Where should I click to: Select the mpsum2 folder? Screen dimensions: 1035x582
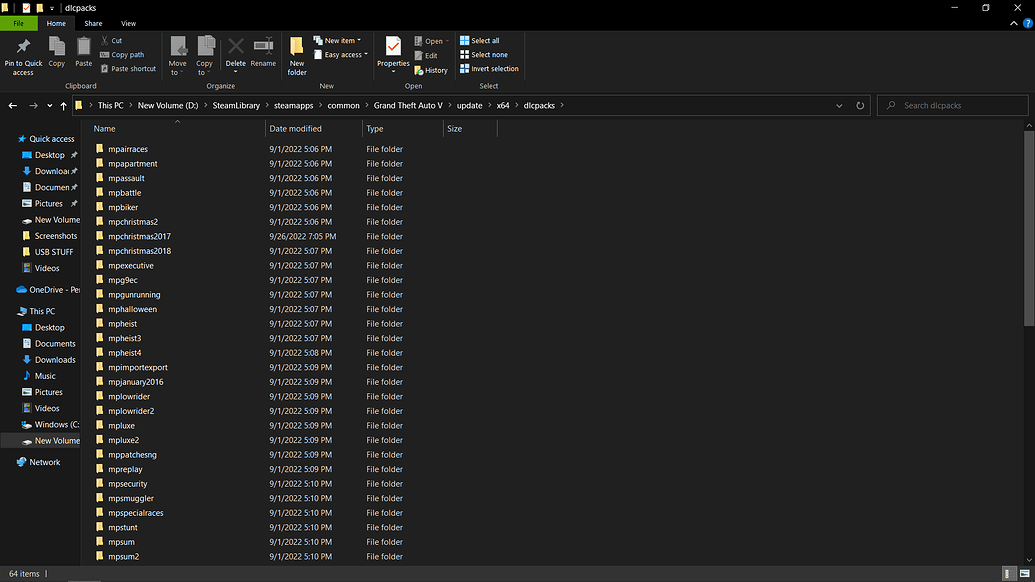click(123, 556)
